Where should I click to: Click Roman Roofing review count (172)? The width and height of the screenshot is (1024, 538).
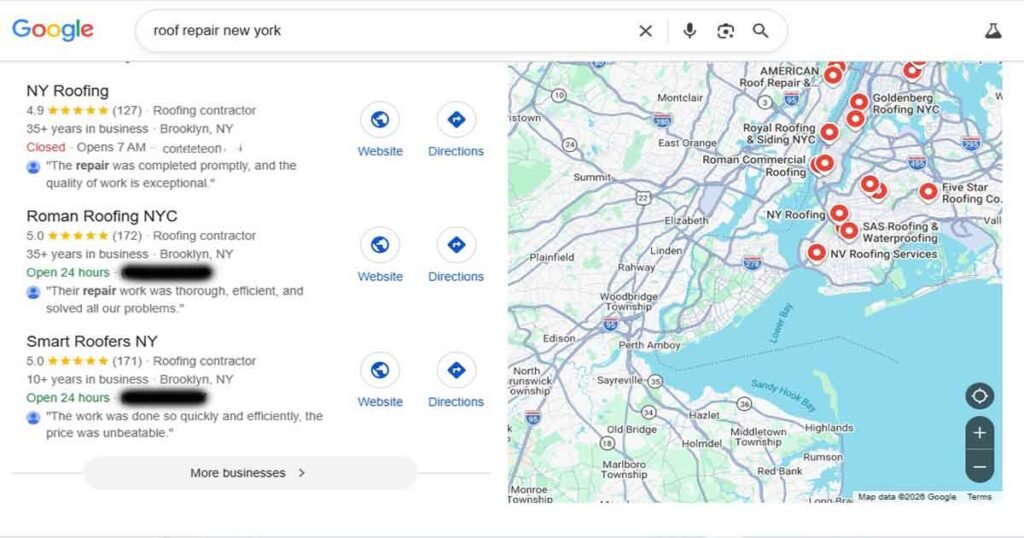click(127, 236)
